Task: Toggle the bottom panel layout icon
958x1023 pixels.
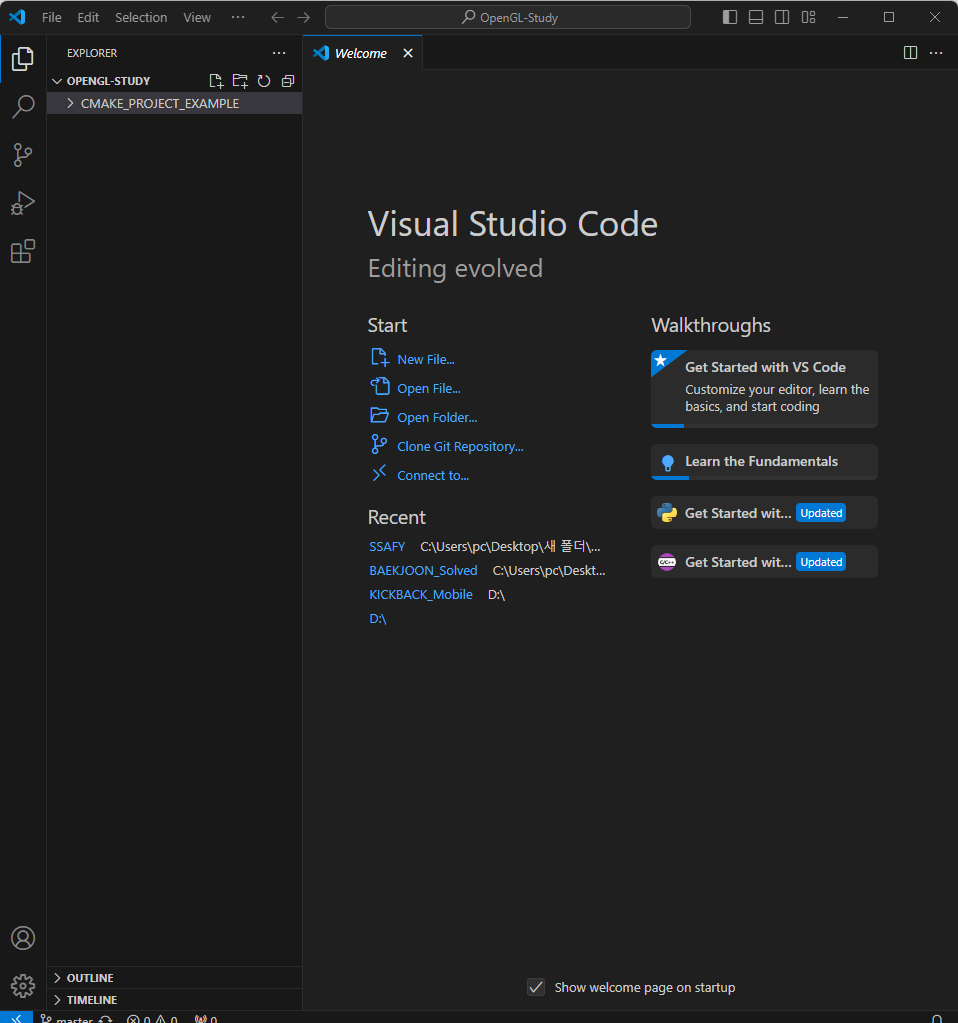Action: click(756, 18)
